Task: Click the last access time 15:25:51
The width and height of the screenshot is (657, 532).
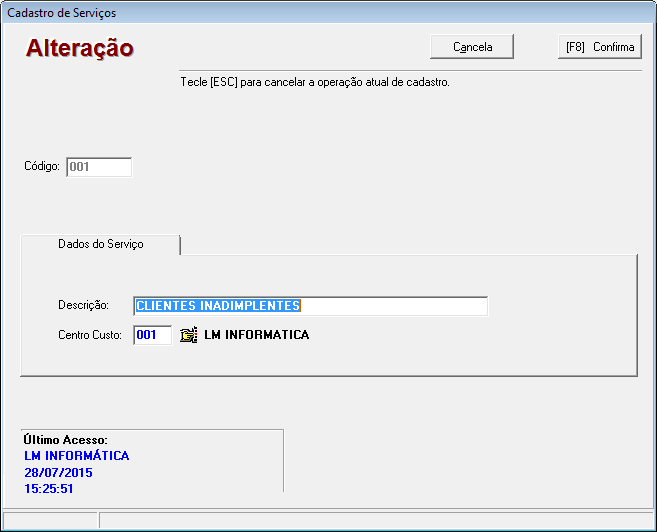Action: click(x=49, y=489)
